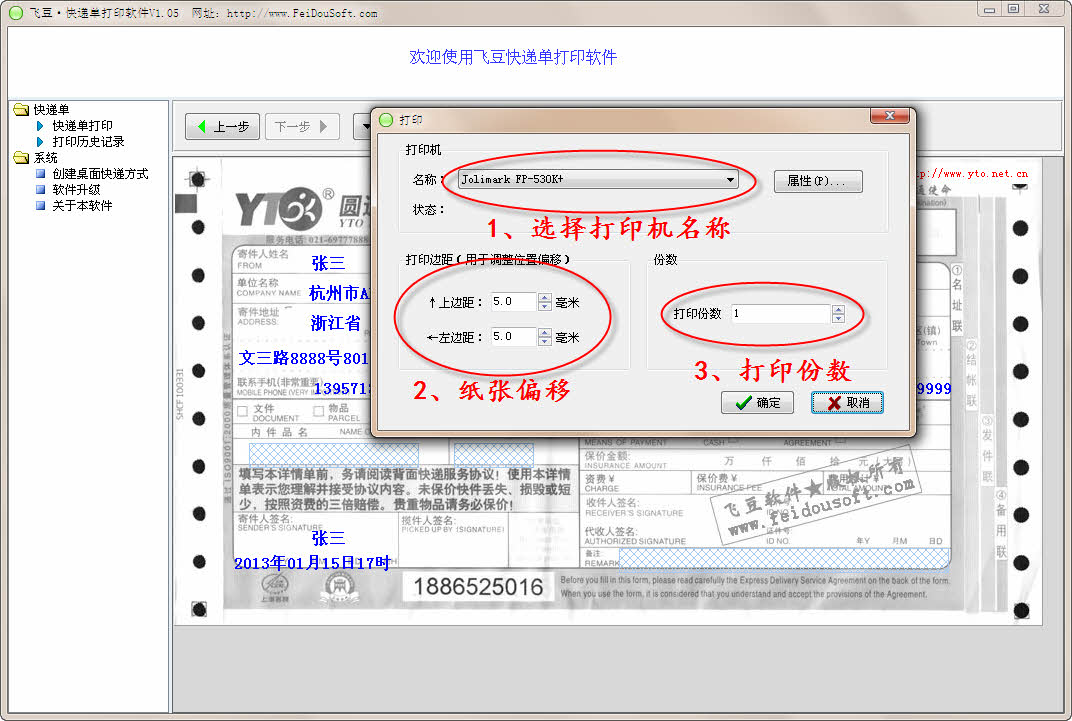Click the grey right arrow on 下一步
The image size is (1072, 721).
pos(323,126)
